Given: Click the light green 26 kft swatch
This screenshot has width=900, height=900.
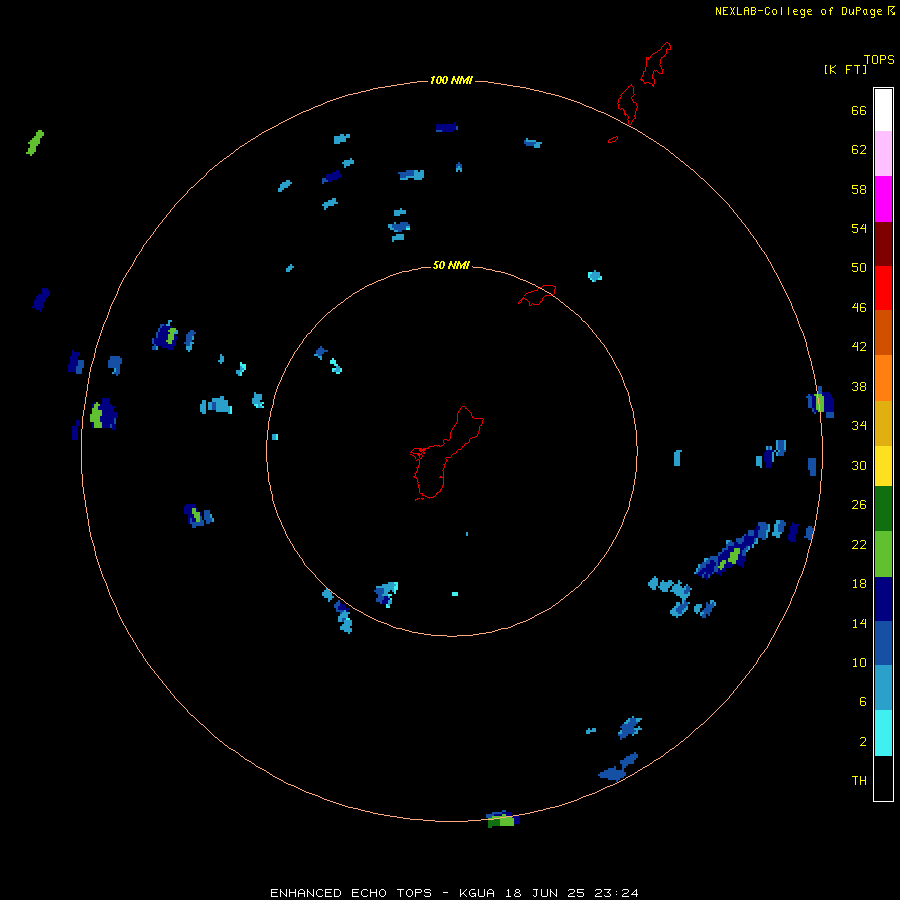Looking at the screenshot, I should [883, 553].
